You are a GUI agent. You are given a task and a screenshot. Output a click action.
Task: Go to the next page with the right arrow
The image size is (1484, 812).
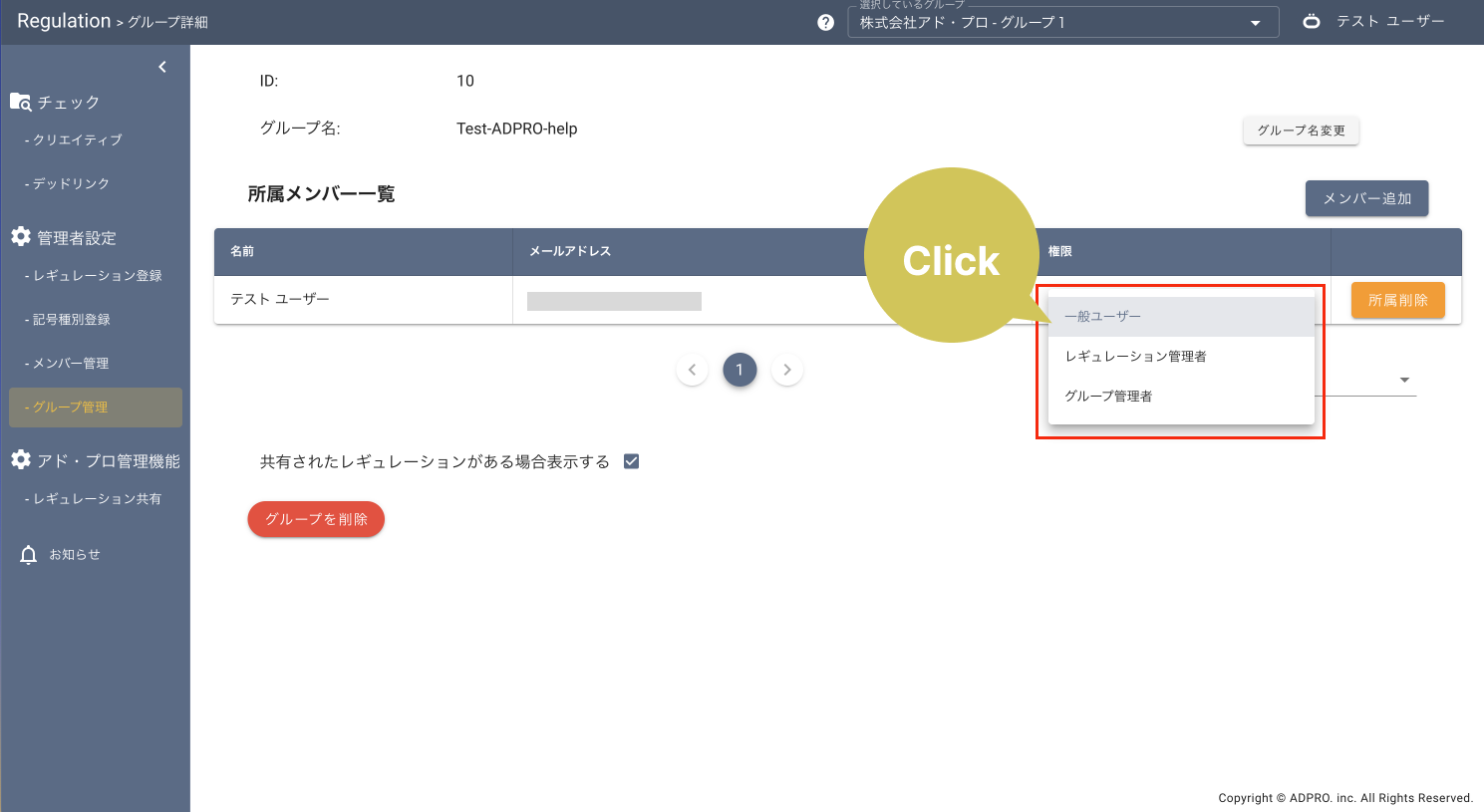point(787,370)
